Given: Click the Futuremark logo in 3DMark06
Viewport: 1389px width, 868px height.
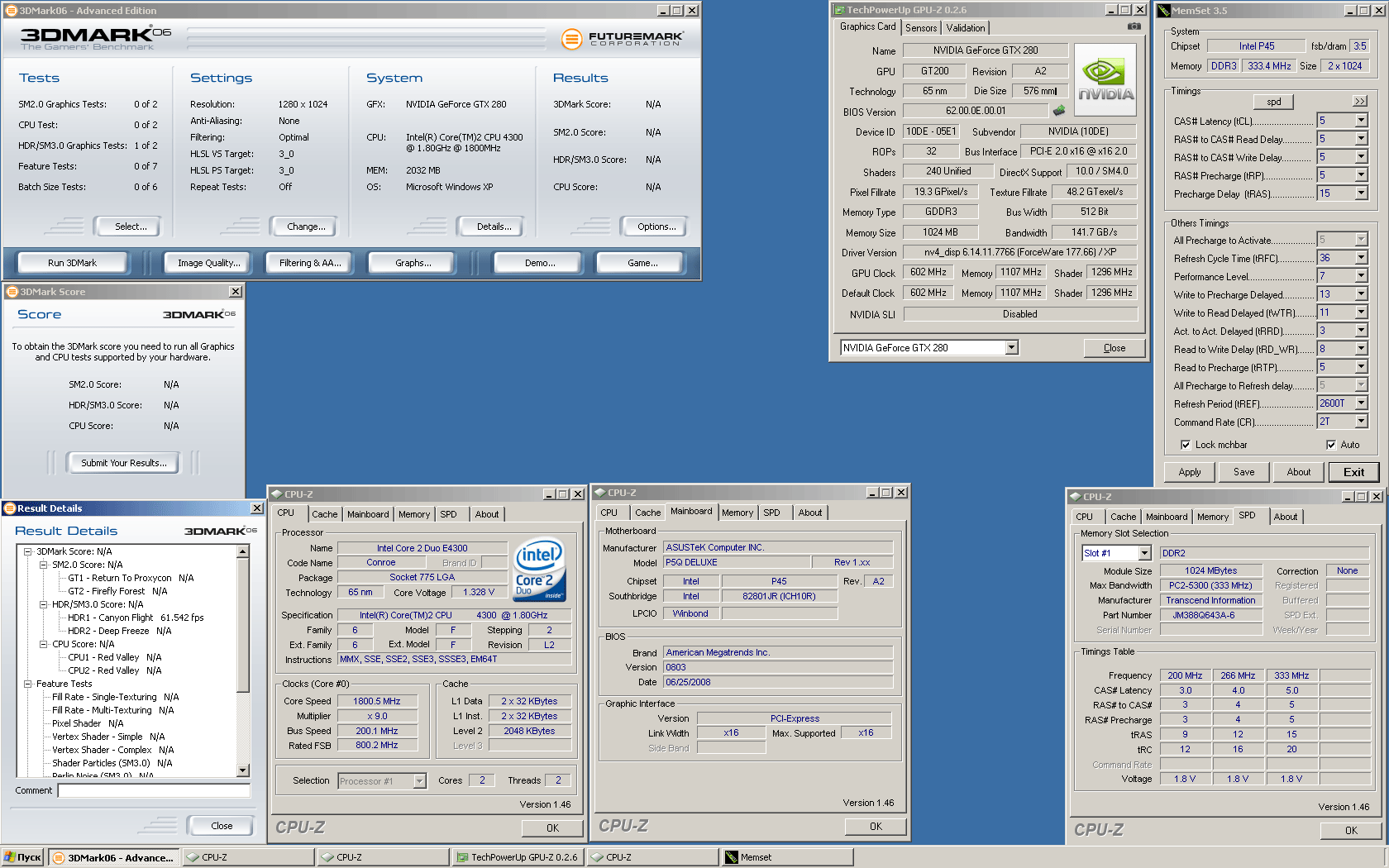Looking at the screenshot, I should (x=622, y=38).
